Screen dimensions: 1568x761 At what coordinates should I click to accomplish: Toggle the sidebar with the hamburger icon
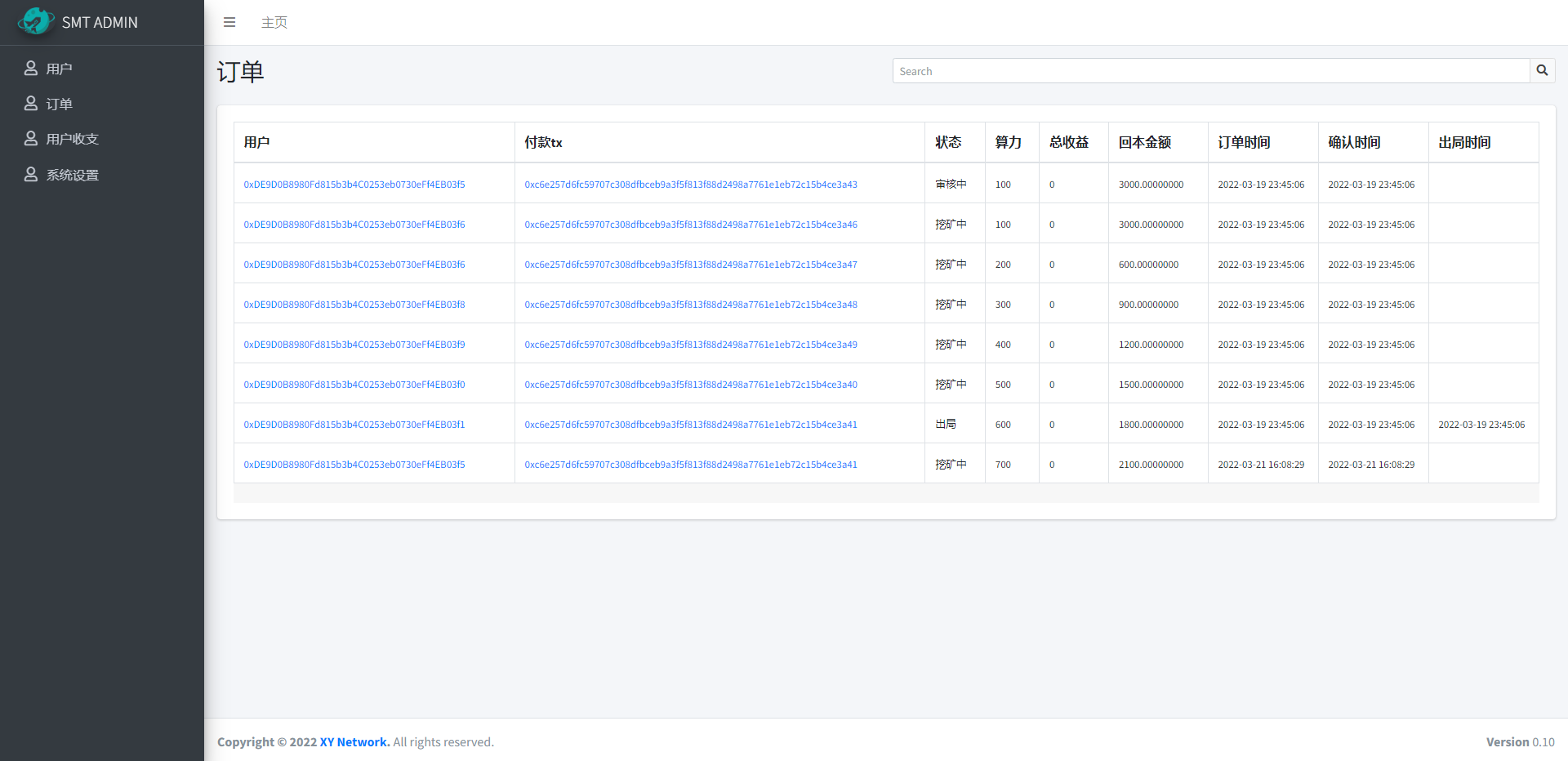point(229,22)
